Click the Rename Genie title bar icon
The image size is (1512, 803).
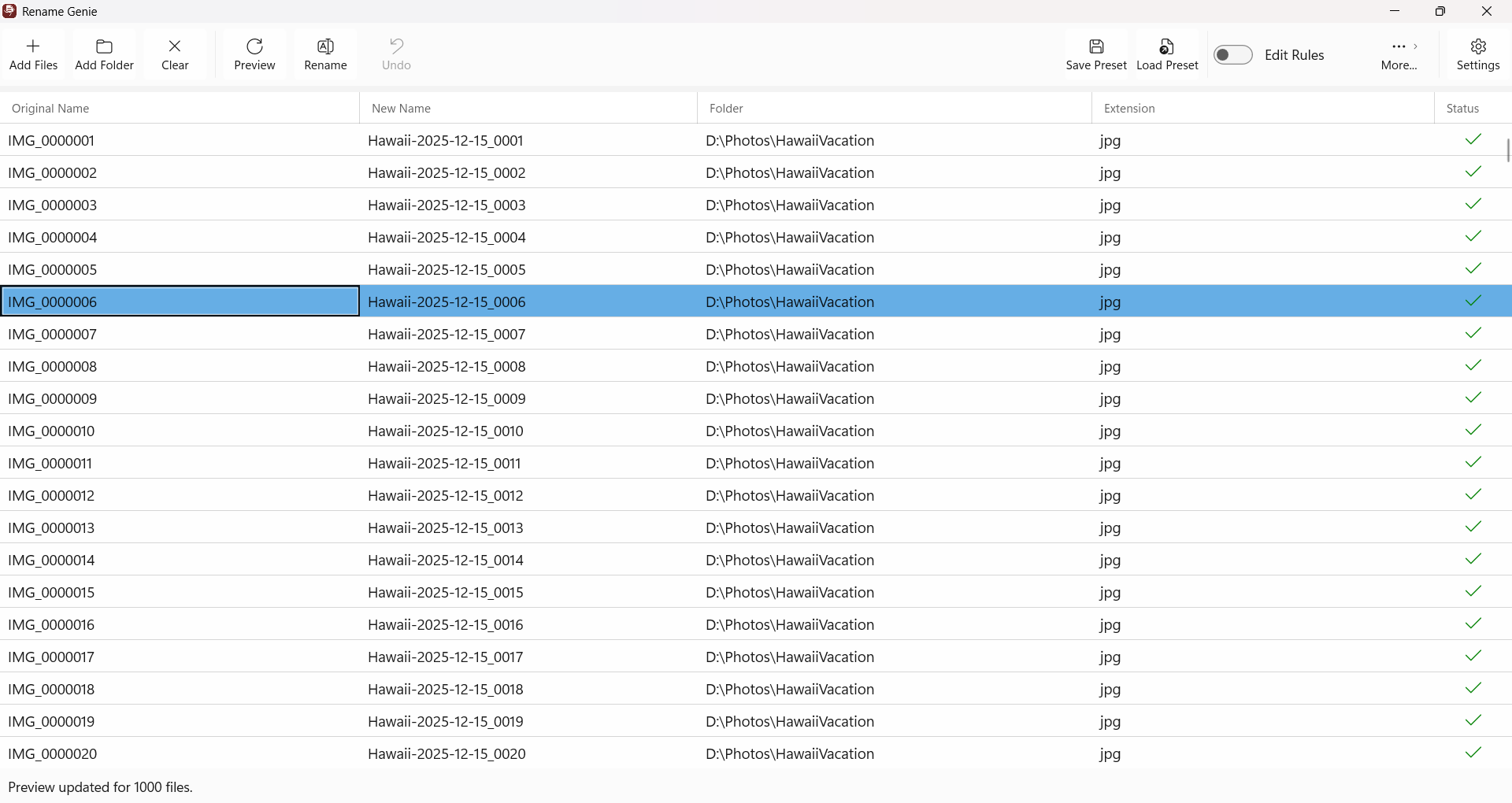[x=10, y=11]
